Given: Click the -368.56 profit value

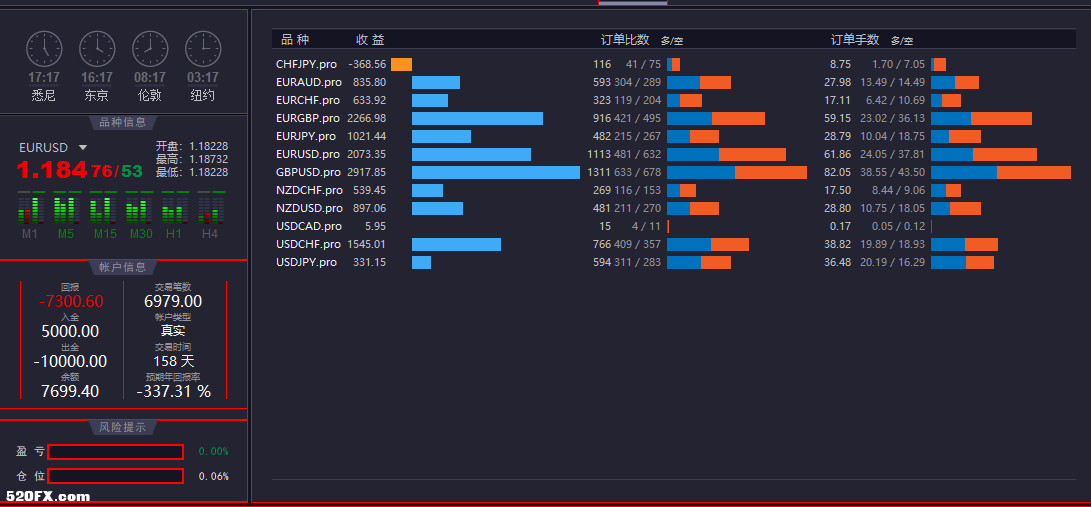Looking at the screenshot, I should tap(367, 65).
